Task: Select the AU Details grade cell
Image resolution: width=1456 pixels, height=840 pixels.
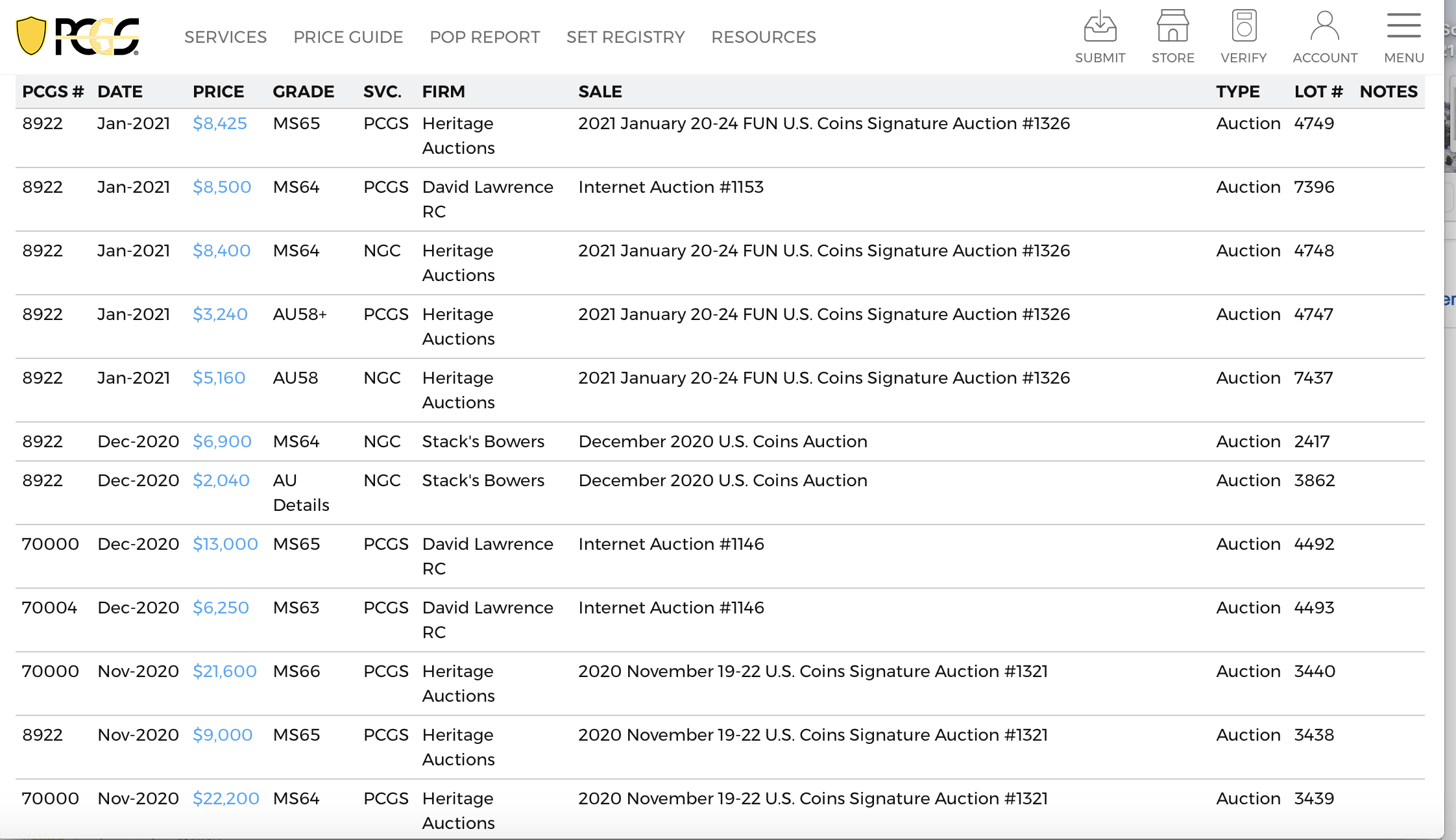Action: [301, 493]
